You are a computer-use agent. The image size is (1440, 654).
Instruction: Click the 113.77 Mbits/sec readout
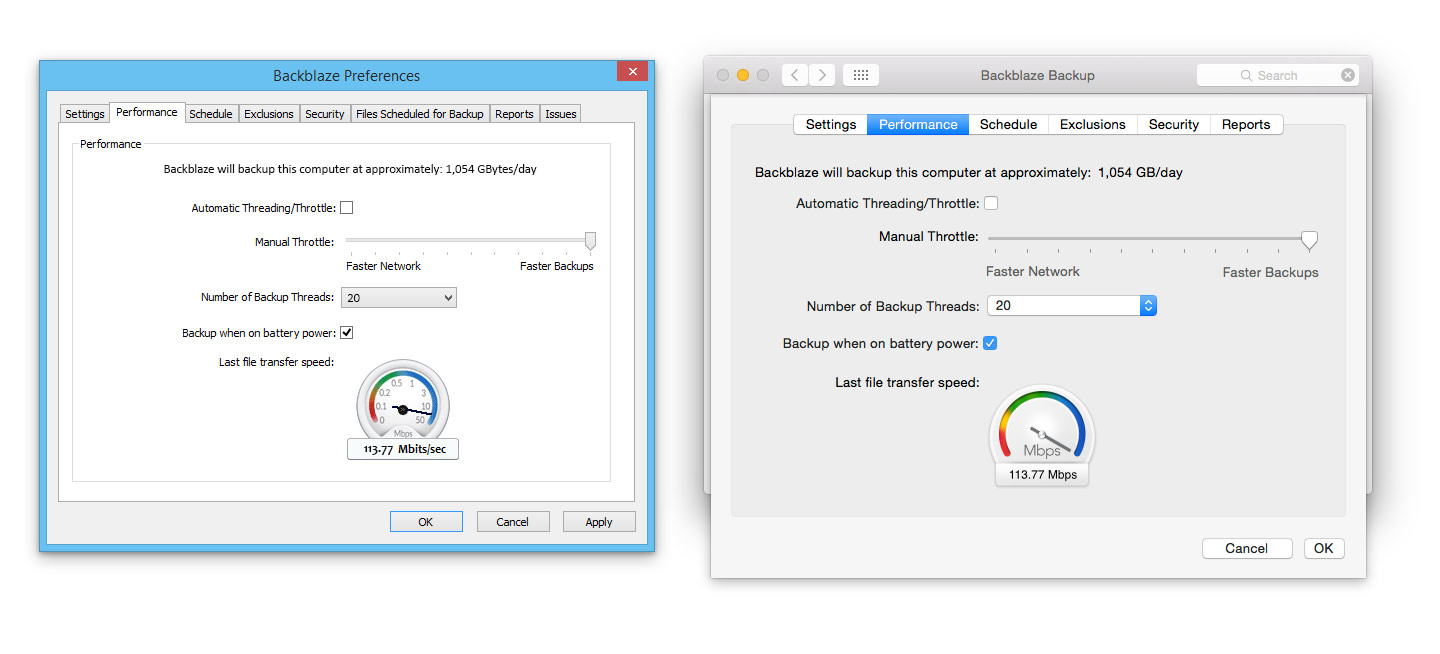403,449
